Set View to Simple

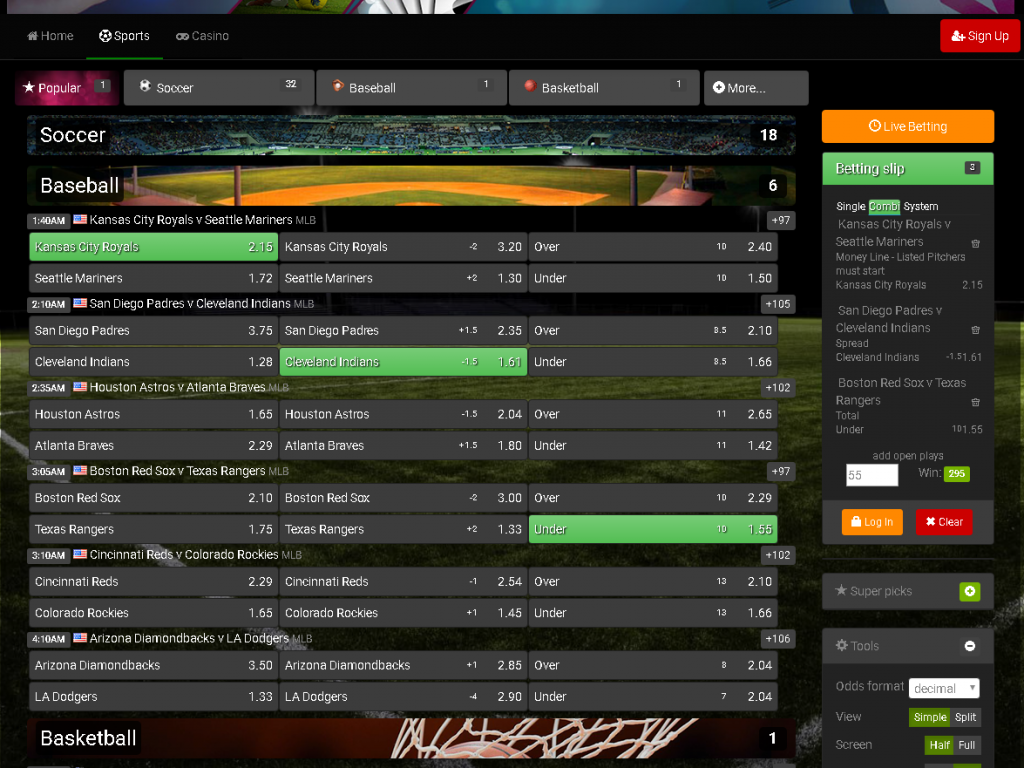(930, 717)
